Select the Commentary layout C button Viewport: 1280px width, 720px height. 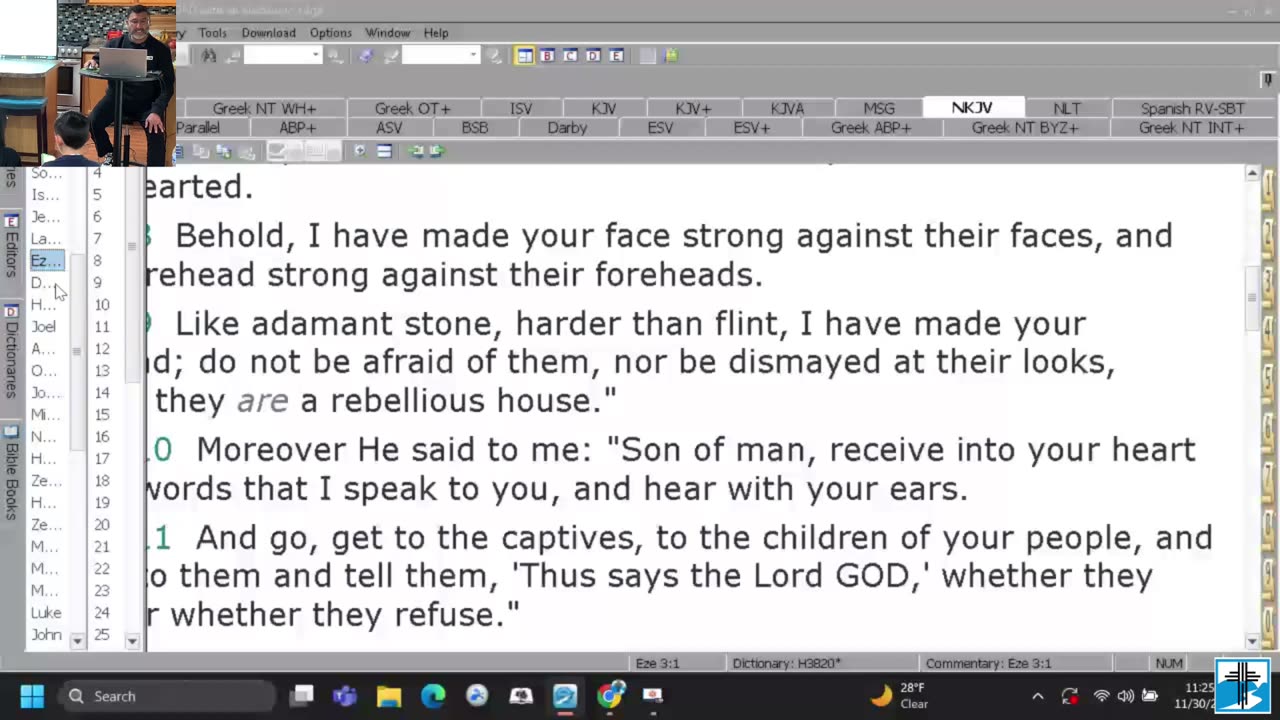(x=570, y=56)
